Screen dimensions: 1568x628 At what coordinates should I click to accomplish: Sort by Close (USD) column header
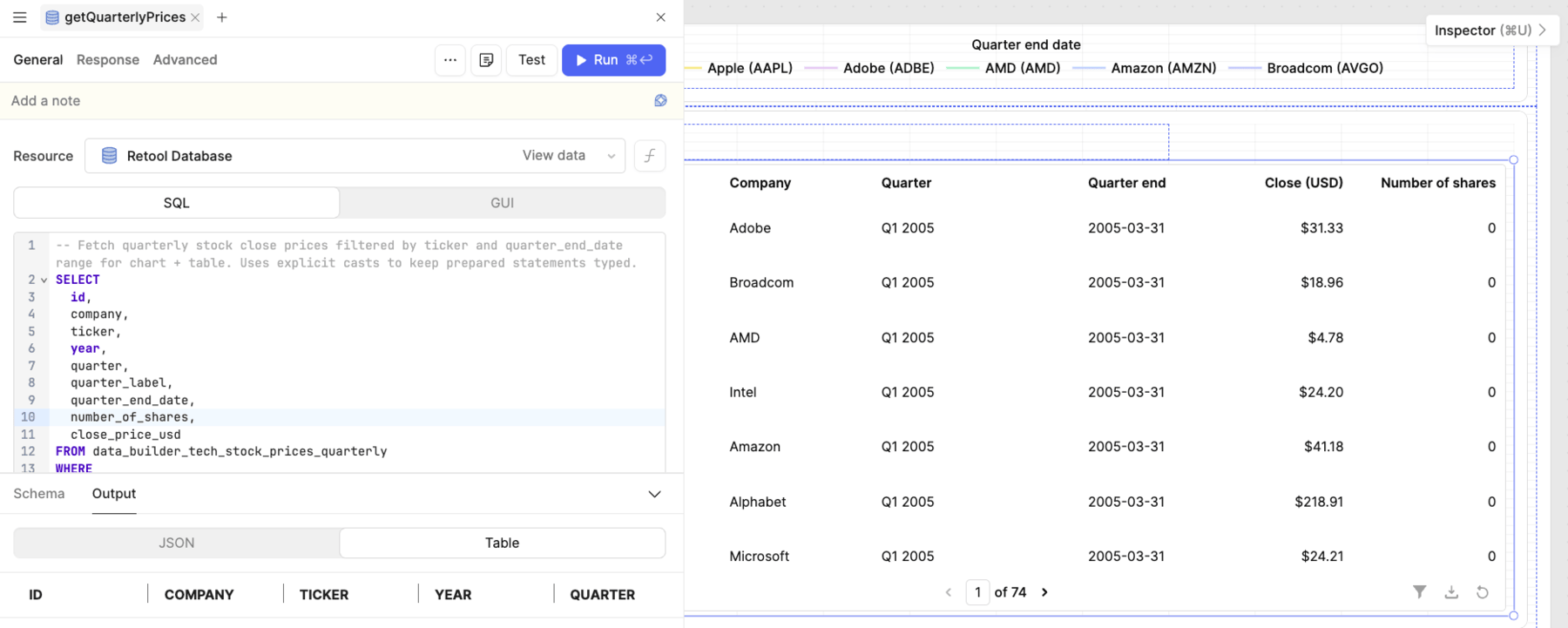point(1303,183)
